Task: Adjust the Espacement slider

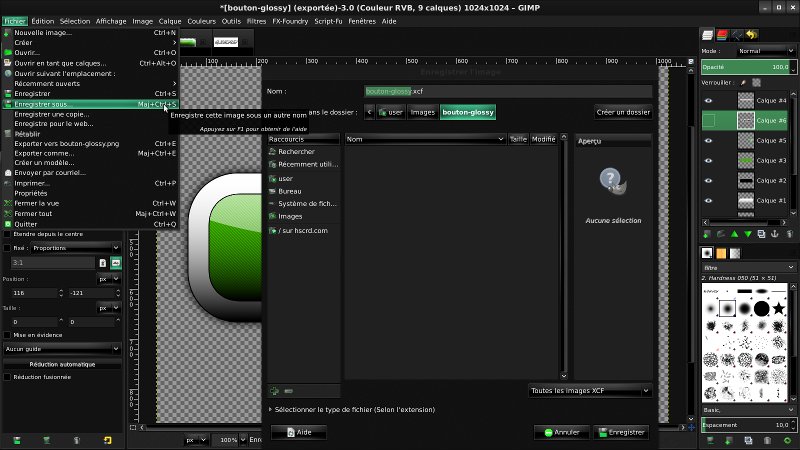Action: point(746,424)
